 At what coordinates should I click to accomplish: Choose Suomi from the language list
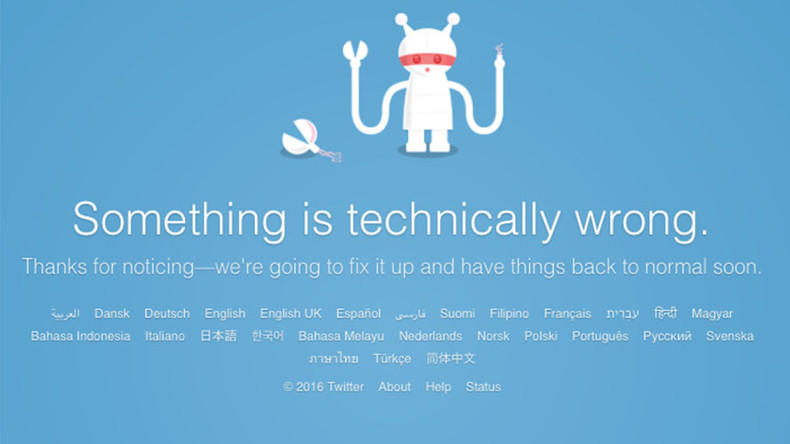pyautogui.click(x=457, y=313)
